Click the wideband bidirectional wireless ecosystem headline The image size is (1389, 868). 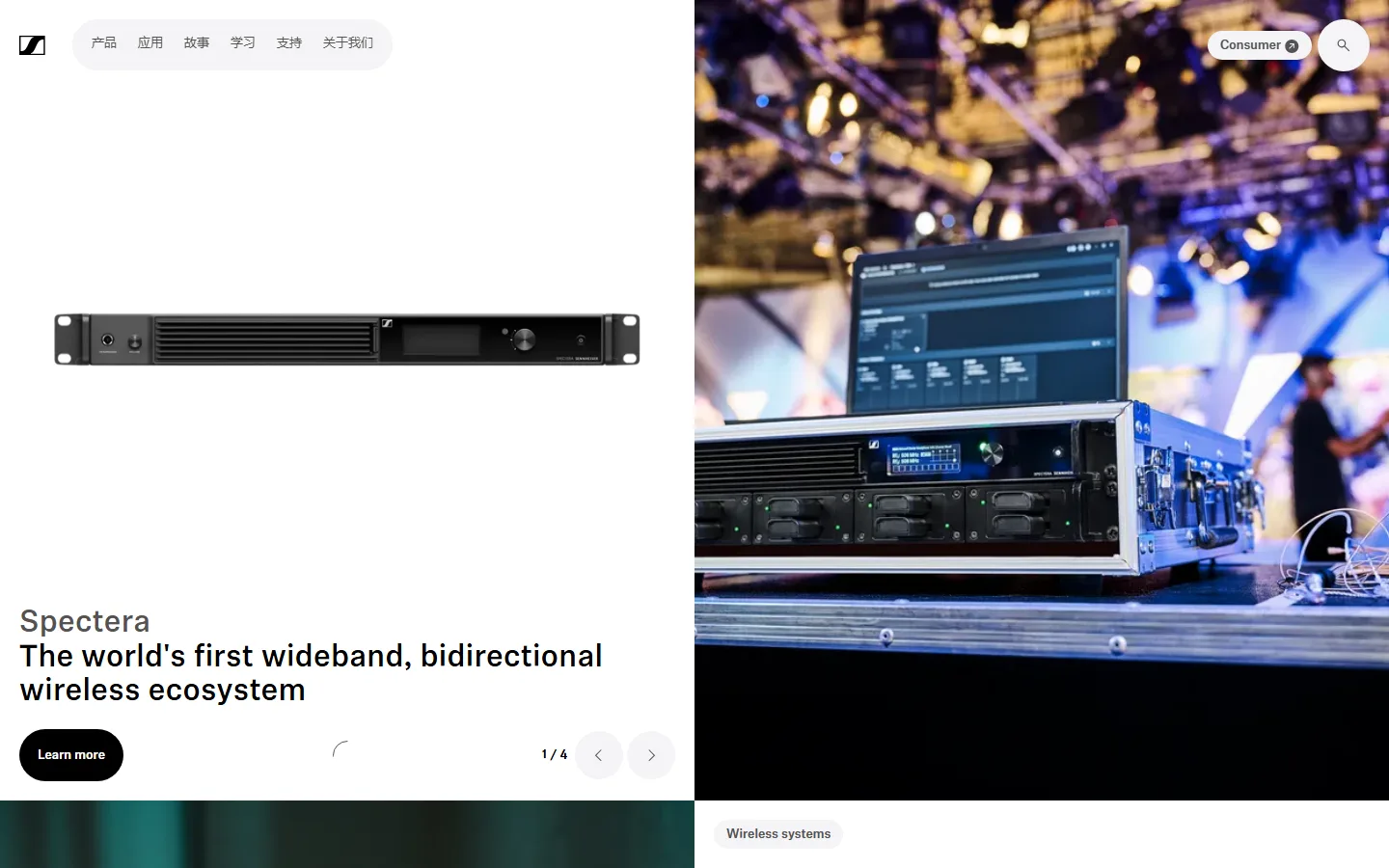point(311,673)
